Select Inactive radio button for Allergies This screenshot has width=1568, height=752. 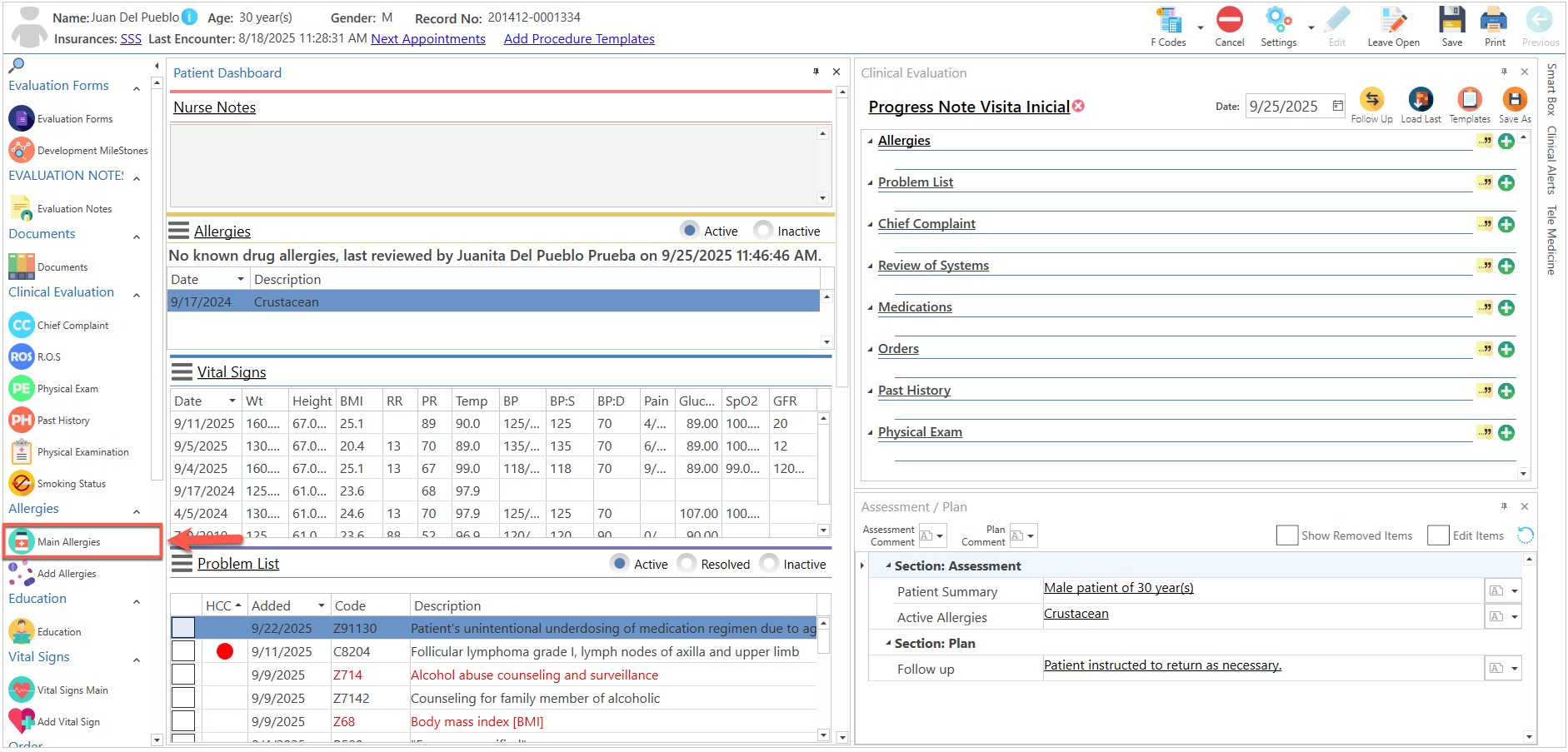pos(763,230)
